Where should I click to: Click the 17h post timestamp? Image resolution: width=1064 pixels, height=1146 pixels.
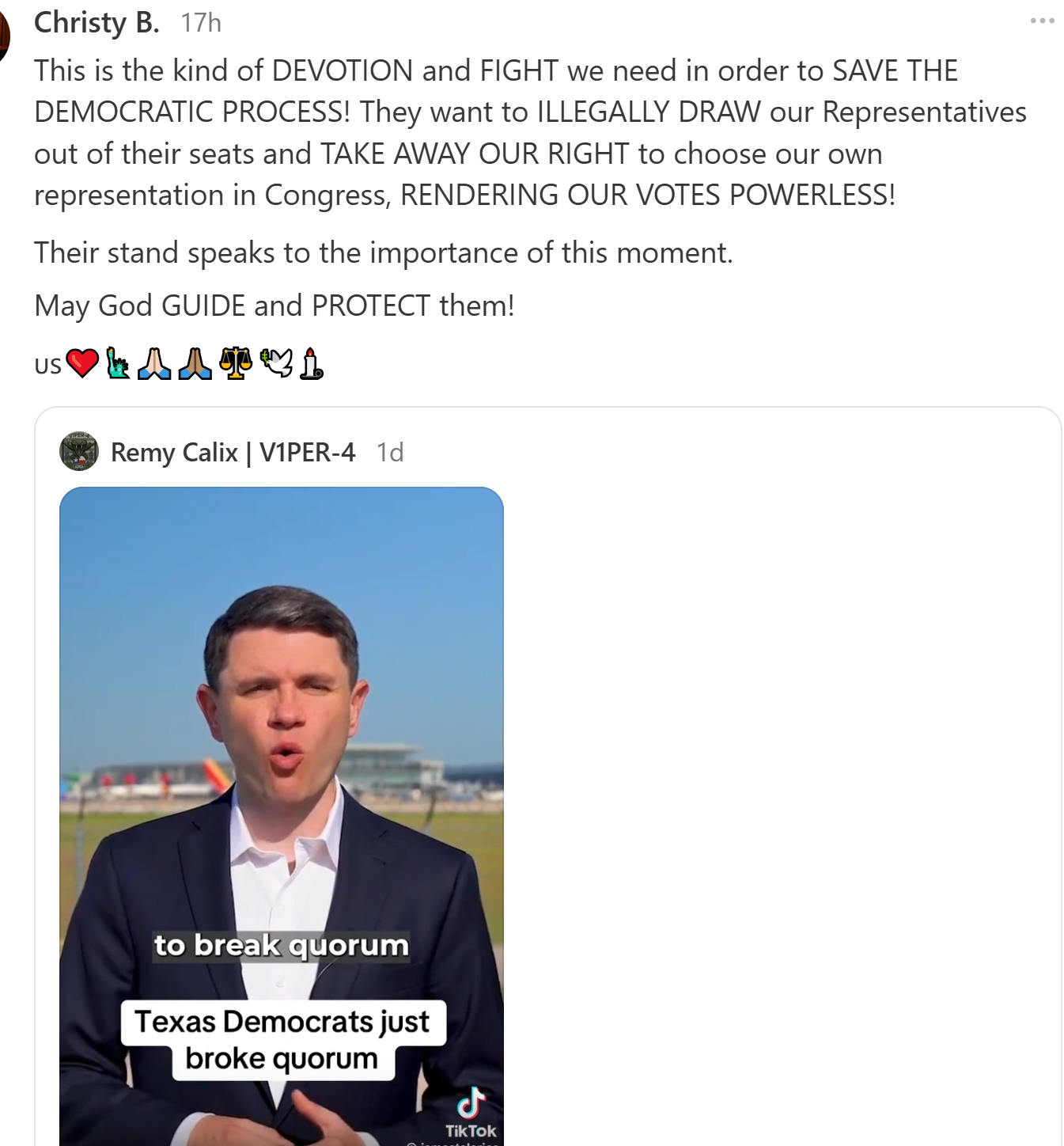pos(201,22)
